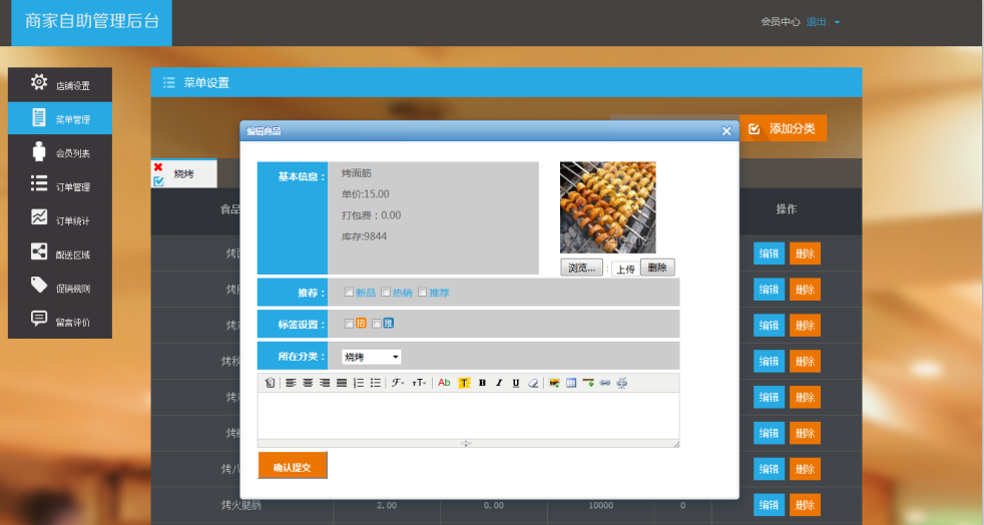Click the 添加分类 button

(x=783, y=129)
